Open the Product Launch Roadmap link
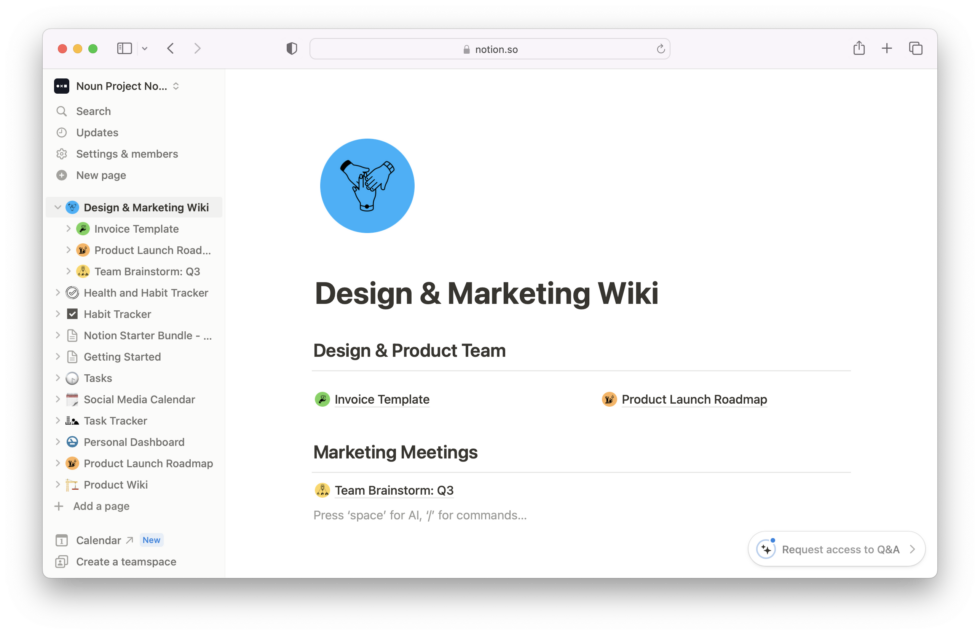Image resolution: width=980 pixels, height=634 pixels. coord(694,399)
